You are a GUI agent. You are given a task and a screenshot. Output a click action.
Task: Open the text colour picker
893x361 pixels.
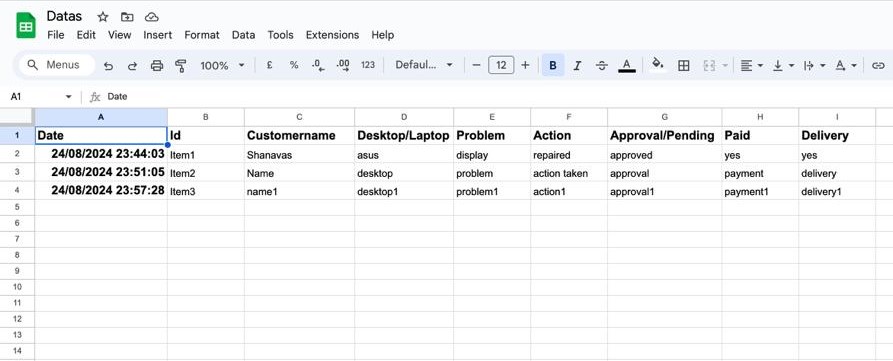coord(626,65)
